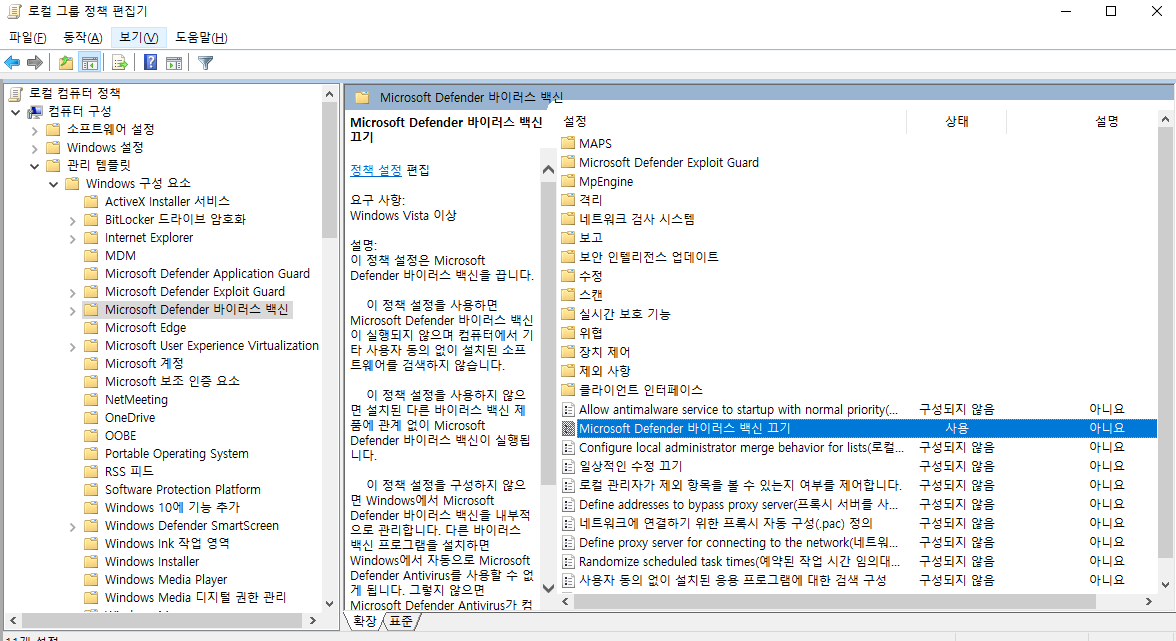The width and height of the screenshot is (1176, 641).
Task: Click the policy icon of Allow antimalware service row
Action: 568,409
